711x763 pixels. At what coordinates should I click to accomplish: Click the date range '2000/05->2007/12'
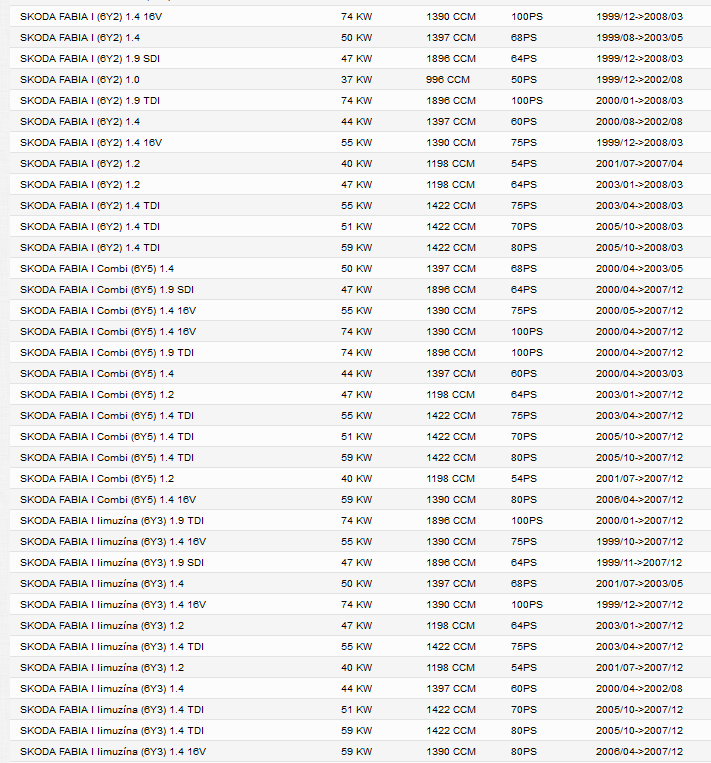pyautogui.click(x=639, y=310)
